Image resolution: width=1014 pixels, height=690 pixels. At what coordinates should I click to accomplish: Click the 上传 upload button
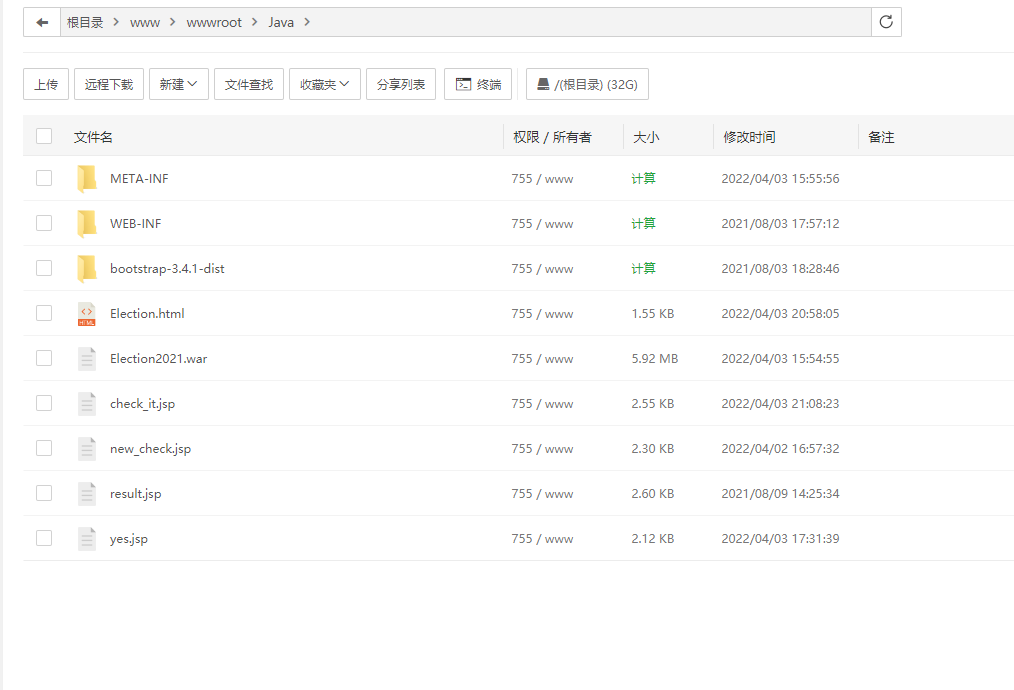coord(46,84)
